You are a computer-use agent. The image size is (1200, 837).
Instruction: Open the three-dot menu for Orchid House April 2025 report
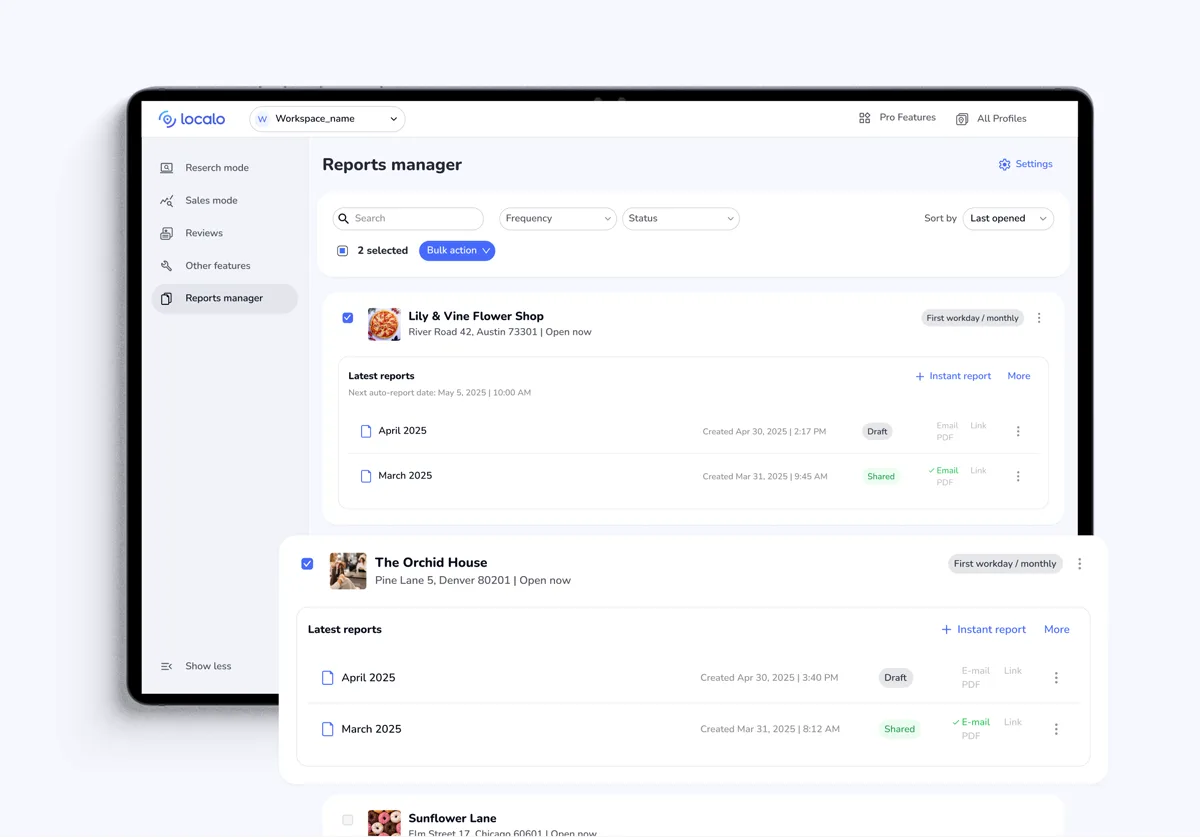1056,678
